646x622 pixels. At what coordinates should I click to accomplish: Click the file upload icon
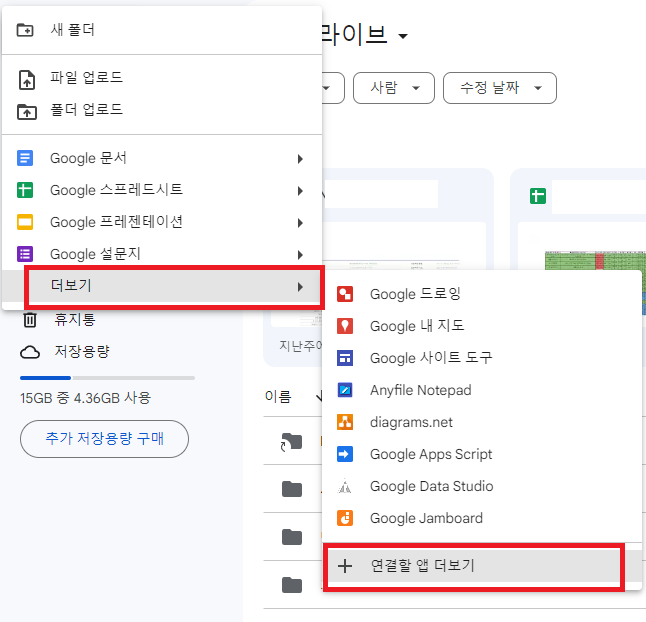pyautogui.click(x=27, y=80)
